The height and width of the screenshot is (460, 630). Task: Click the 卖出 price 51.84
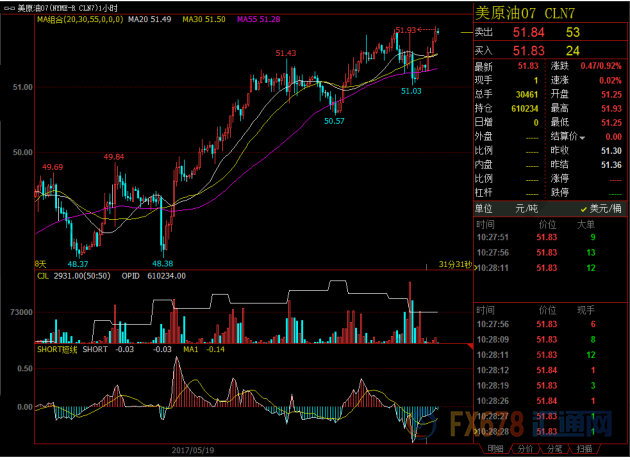pos(528,32)
